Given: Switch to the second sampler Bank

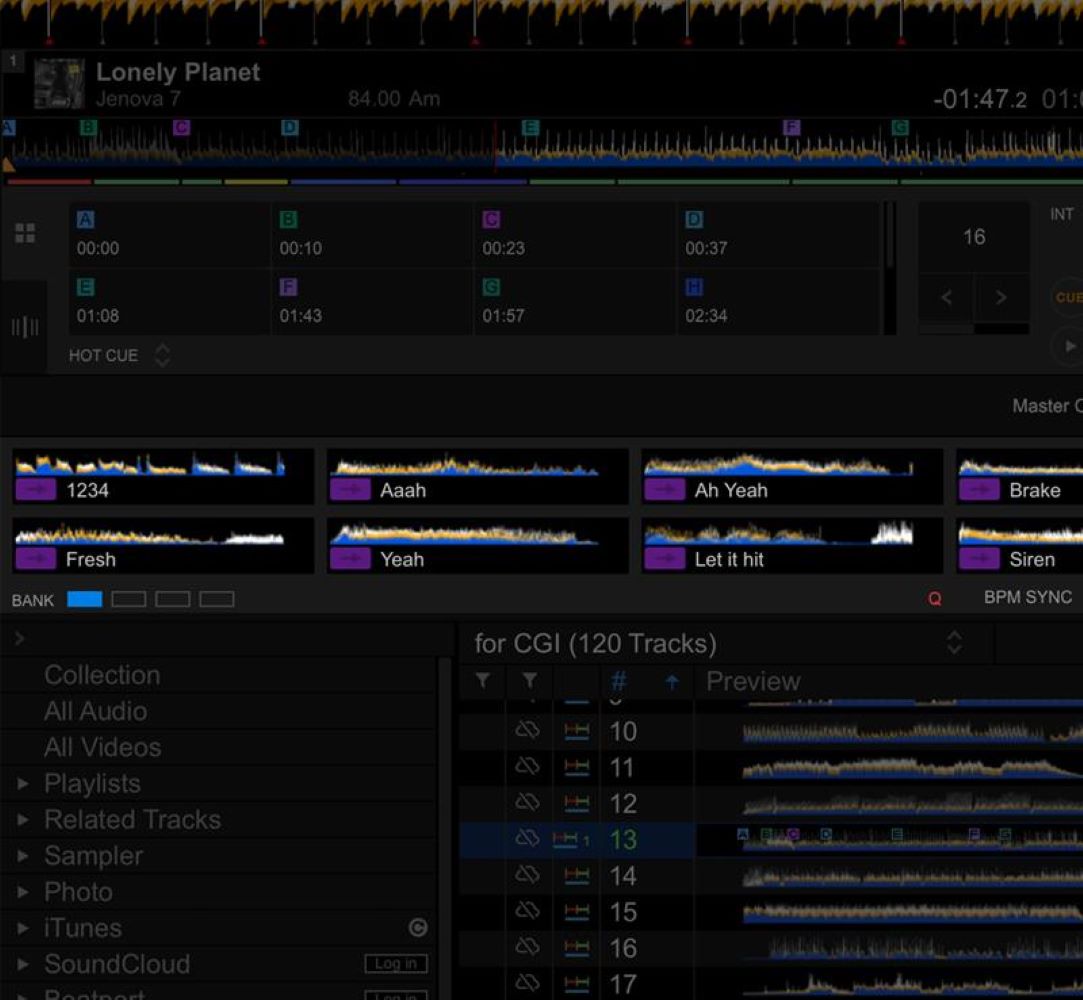Looking at the screenshot, I should pos(126,599).
